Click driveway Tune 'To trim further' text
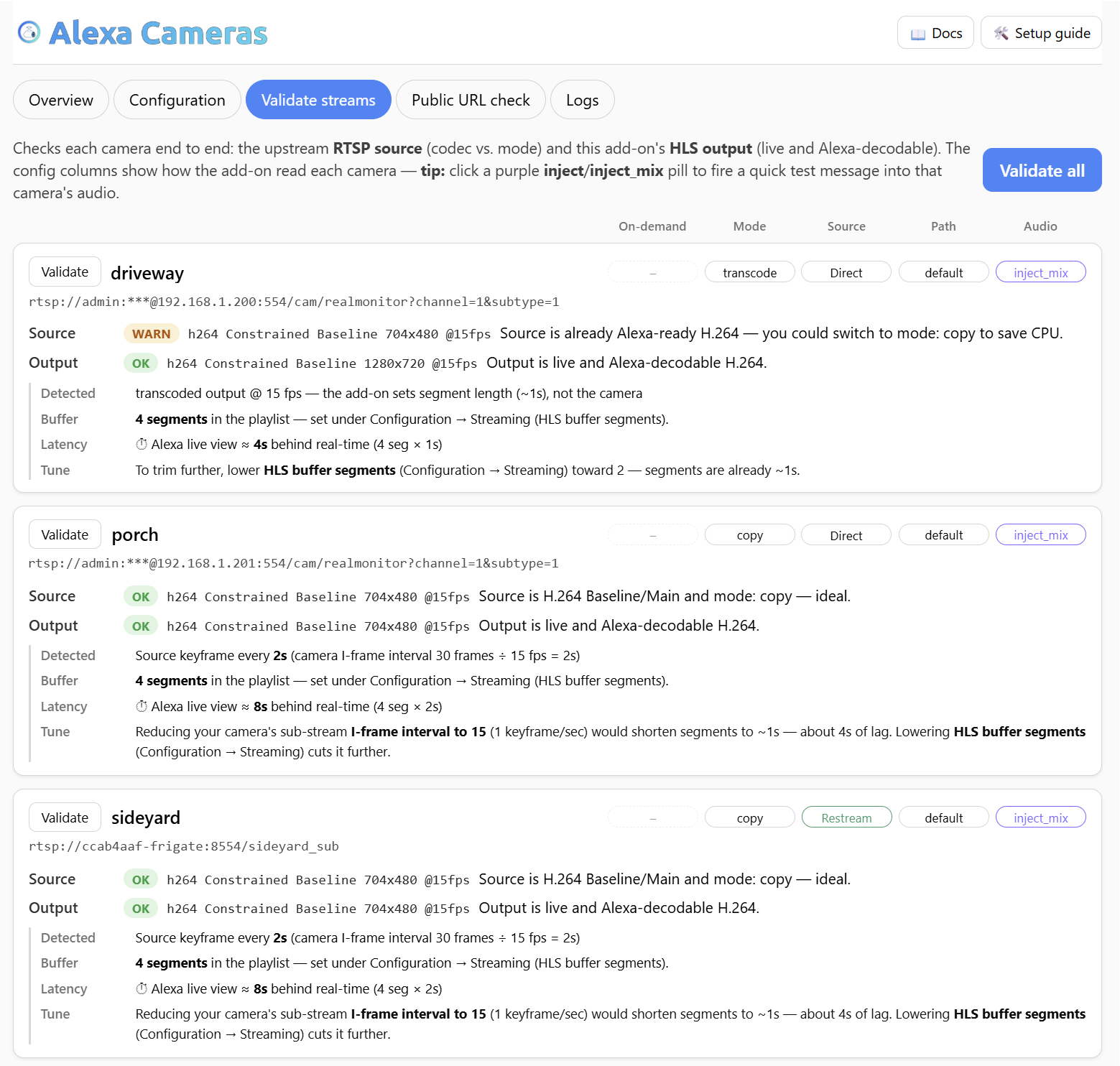This screenshot has height=1066, width=1120. [468, 471]
